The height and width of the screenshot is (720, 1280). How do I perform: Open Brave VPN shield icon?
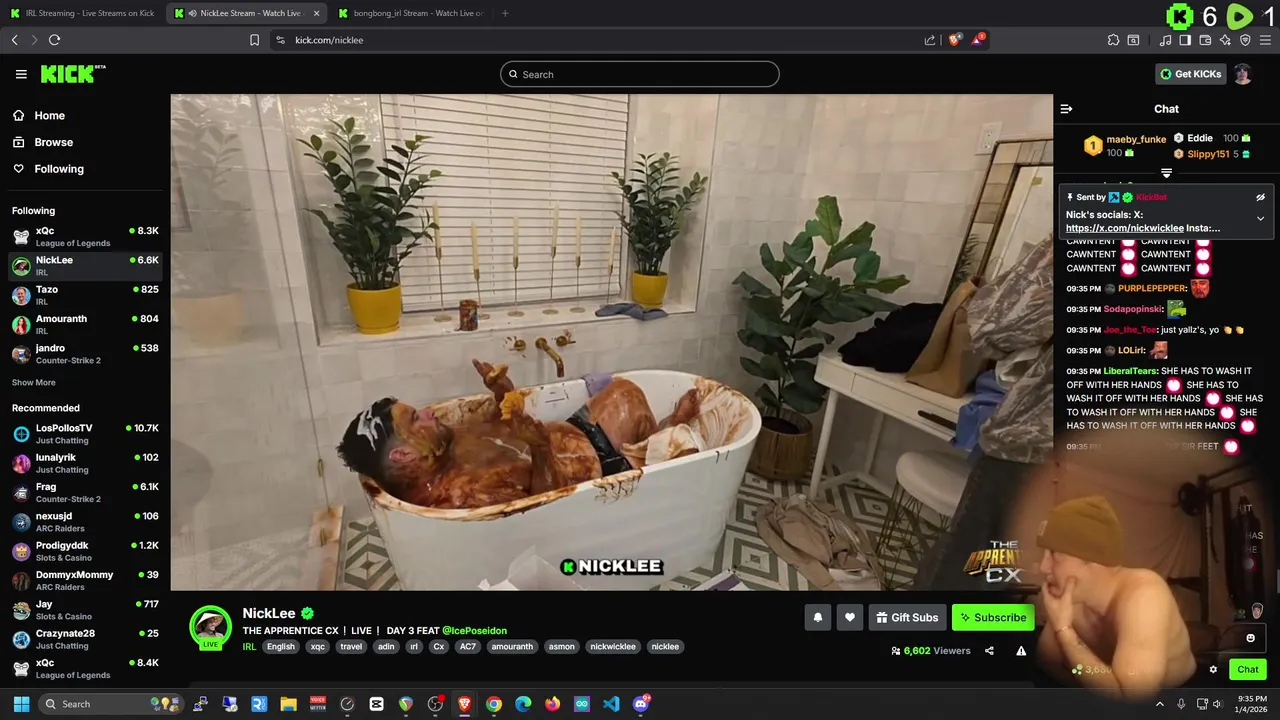coord(1245,40)
